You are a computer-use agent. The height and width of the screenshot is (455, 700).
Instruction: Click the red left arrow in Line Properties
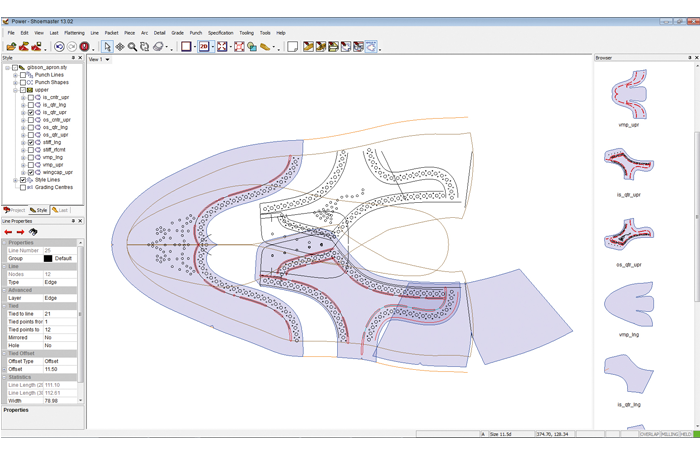(9, 232)
